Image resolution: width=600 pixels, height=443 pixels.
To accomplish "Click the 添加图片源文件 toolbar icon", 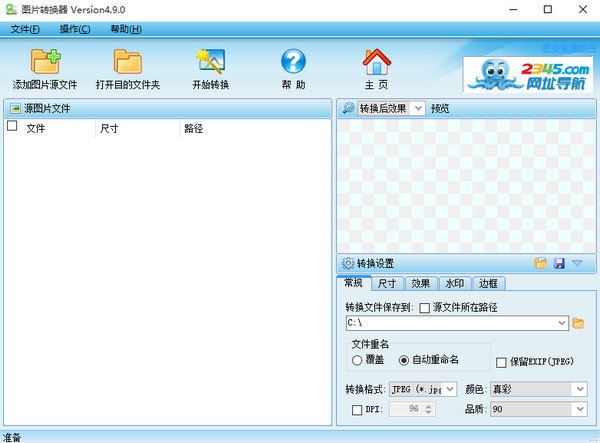I will click(x=45, y=62).
